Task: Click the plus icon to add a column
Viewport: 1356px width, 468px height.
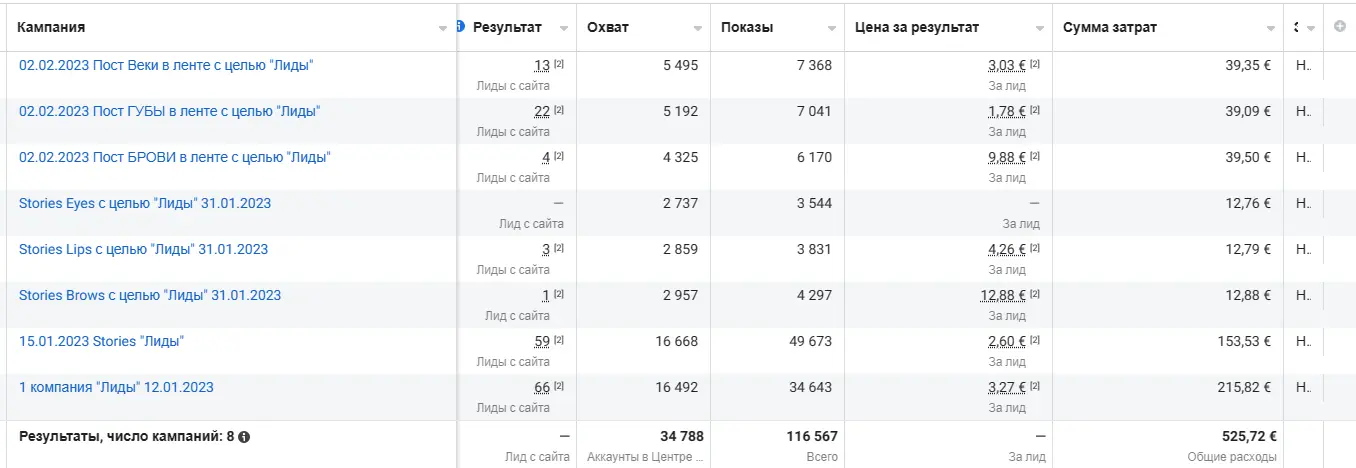Action: click(1340, 27)
